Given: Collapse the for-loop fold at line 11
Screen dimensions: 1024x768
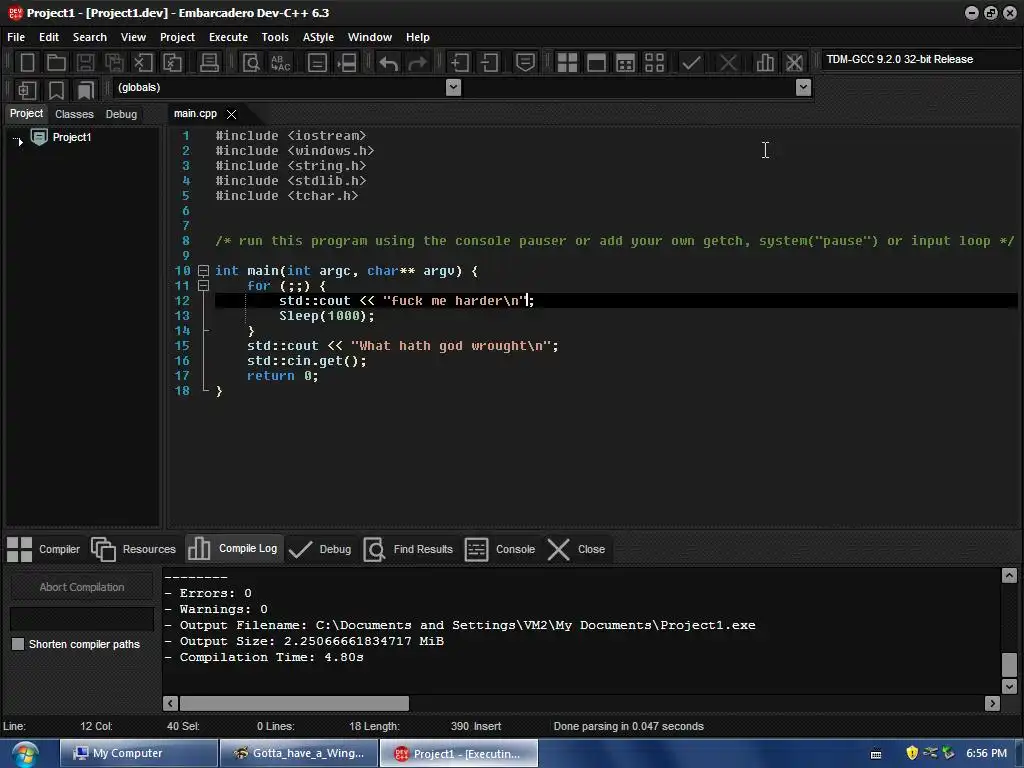Looking at the screenshot, I should tap(204, 285).
